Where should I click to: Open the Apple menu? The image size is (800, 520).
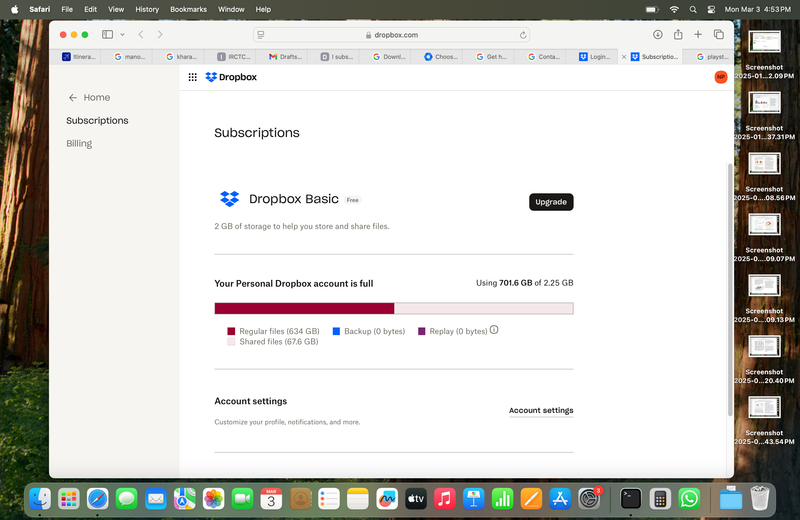15,9
